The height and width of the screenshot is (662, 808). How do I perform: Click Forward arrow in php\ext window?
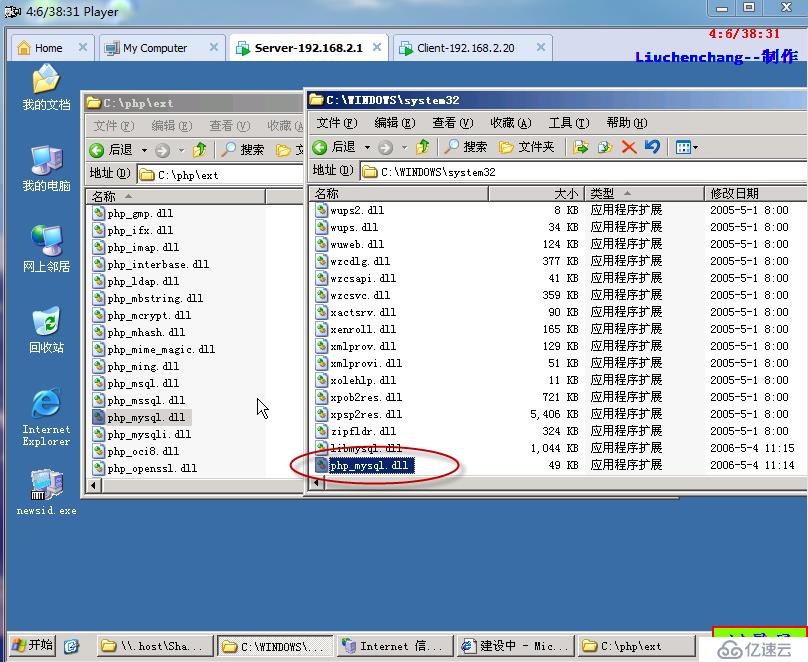click(162, 150)
